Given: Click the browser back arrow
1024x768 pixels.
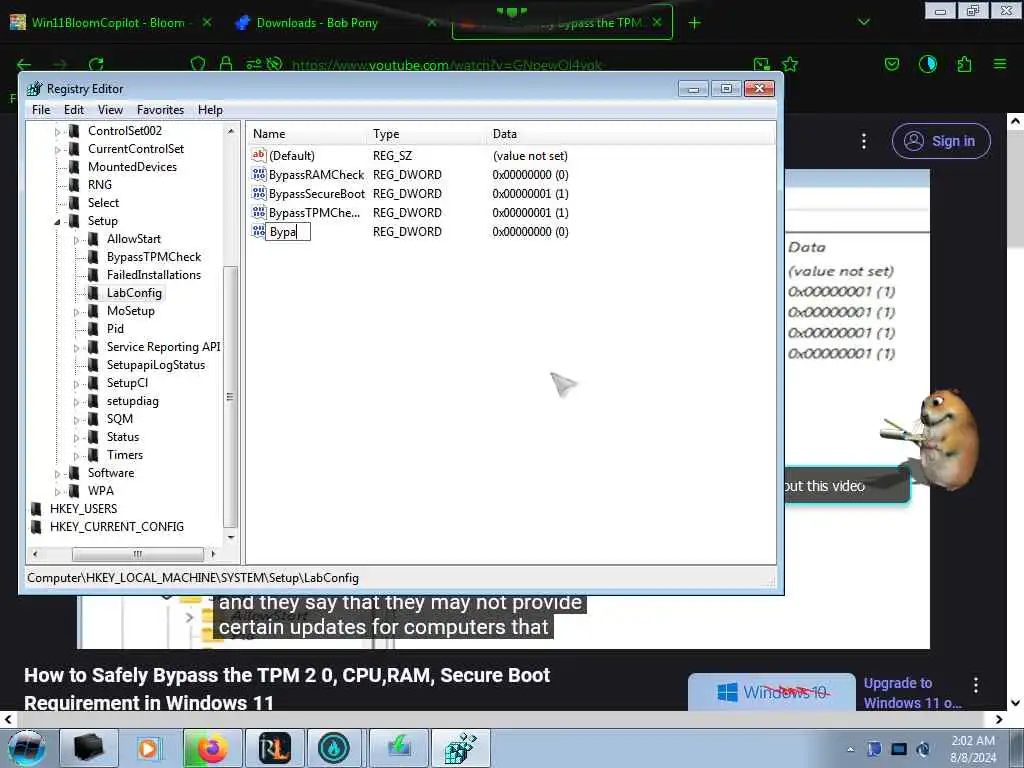Looking at the screenshot, I should click(24, 64).
